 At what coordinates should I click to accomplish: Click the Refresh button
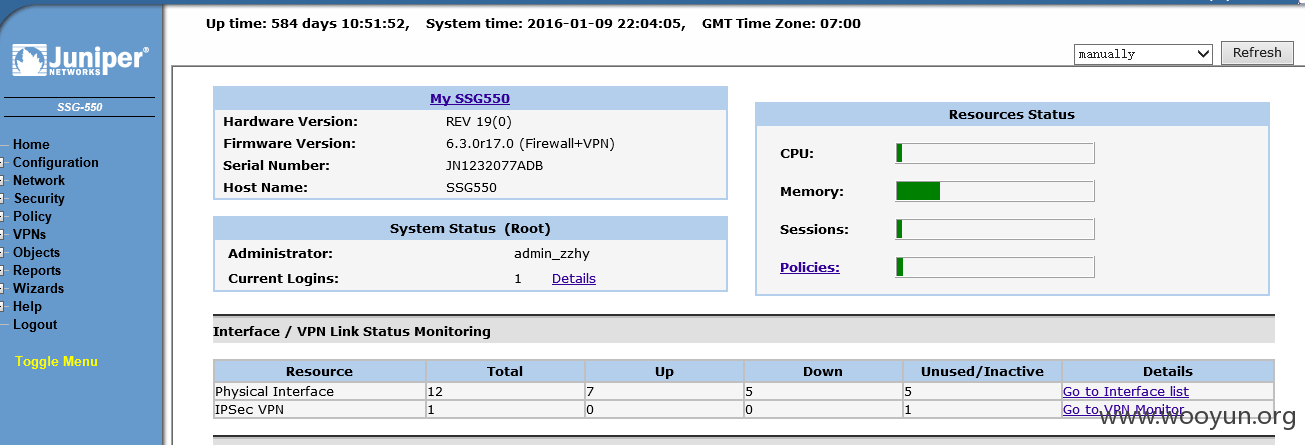click(1257, 53)
